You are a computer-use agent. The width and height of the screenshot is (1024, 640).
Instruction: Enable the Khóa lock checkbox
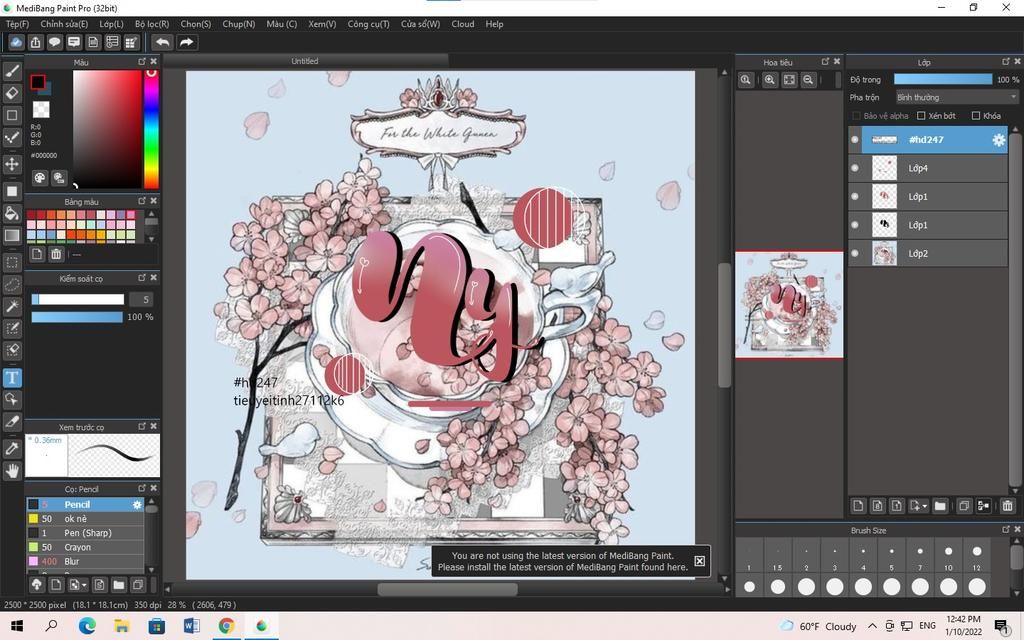click(976, 116)
